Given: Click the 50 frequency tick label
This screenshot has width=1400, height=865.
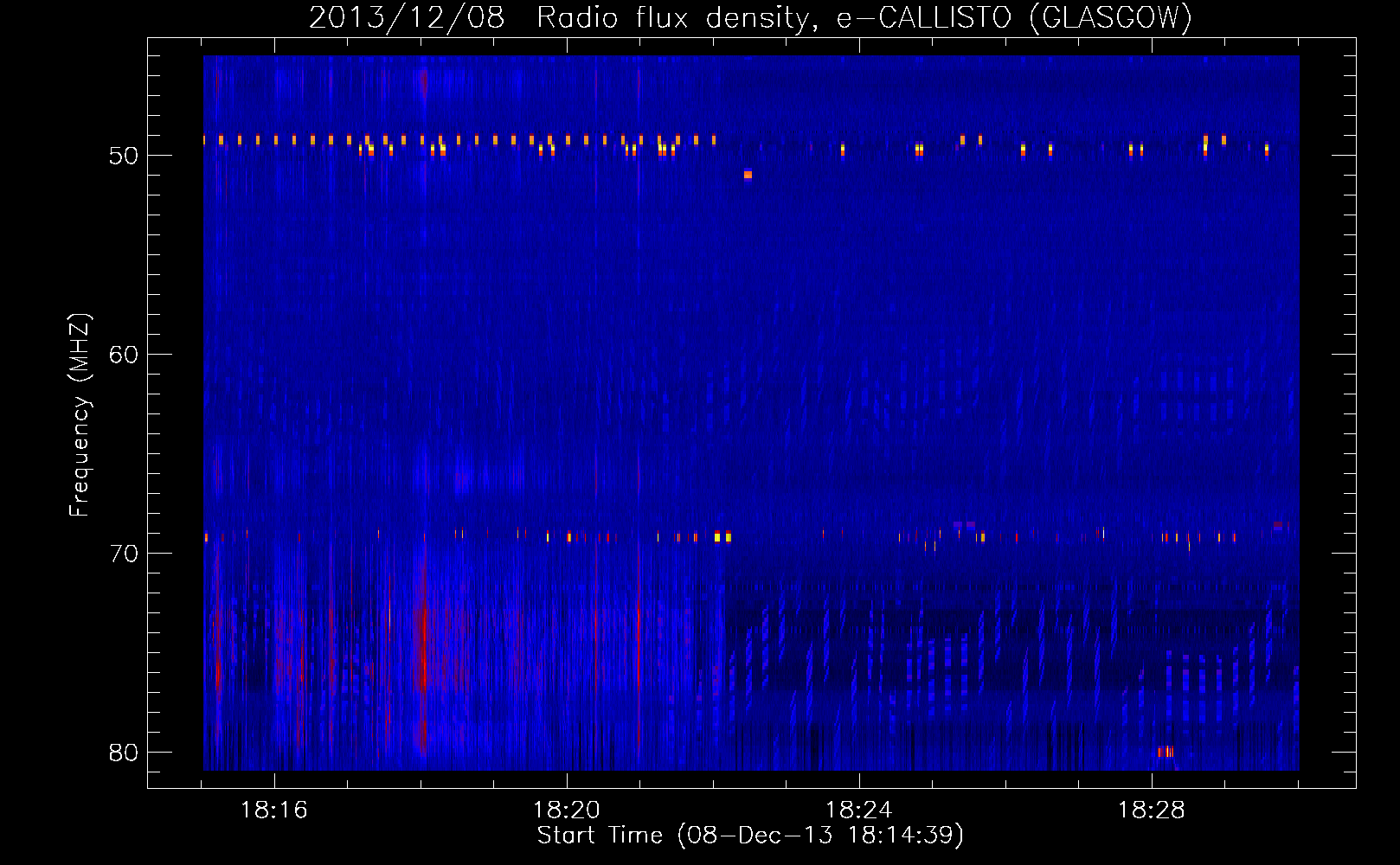Looking at the screenshot, I should point(124,156).
